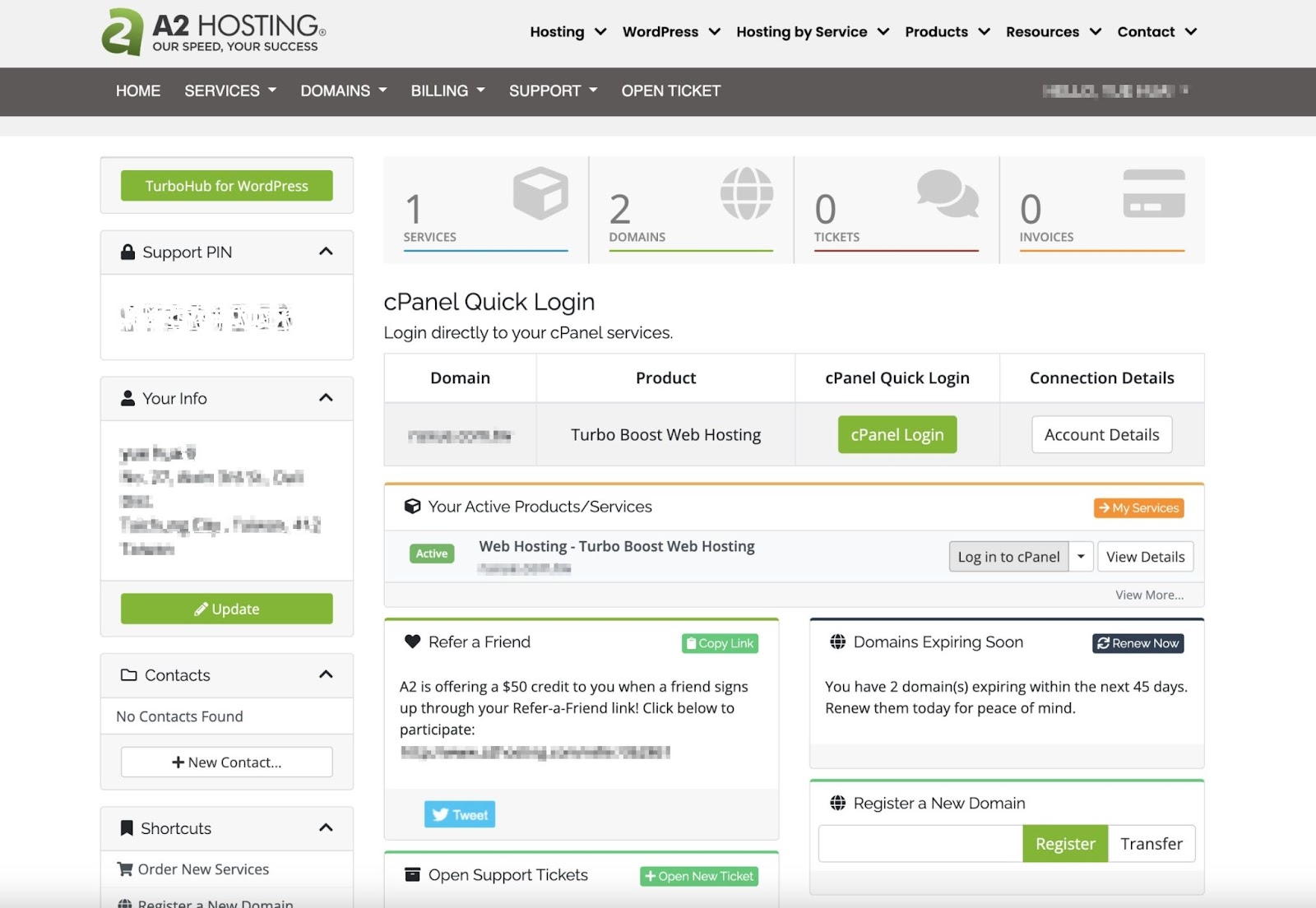Image resolution: width=1316 pixels, height=908 pixels.
Task: Expand the Resources top menu
Action: (x=1054, y=31)
